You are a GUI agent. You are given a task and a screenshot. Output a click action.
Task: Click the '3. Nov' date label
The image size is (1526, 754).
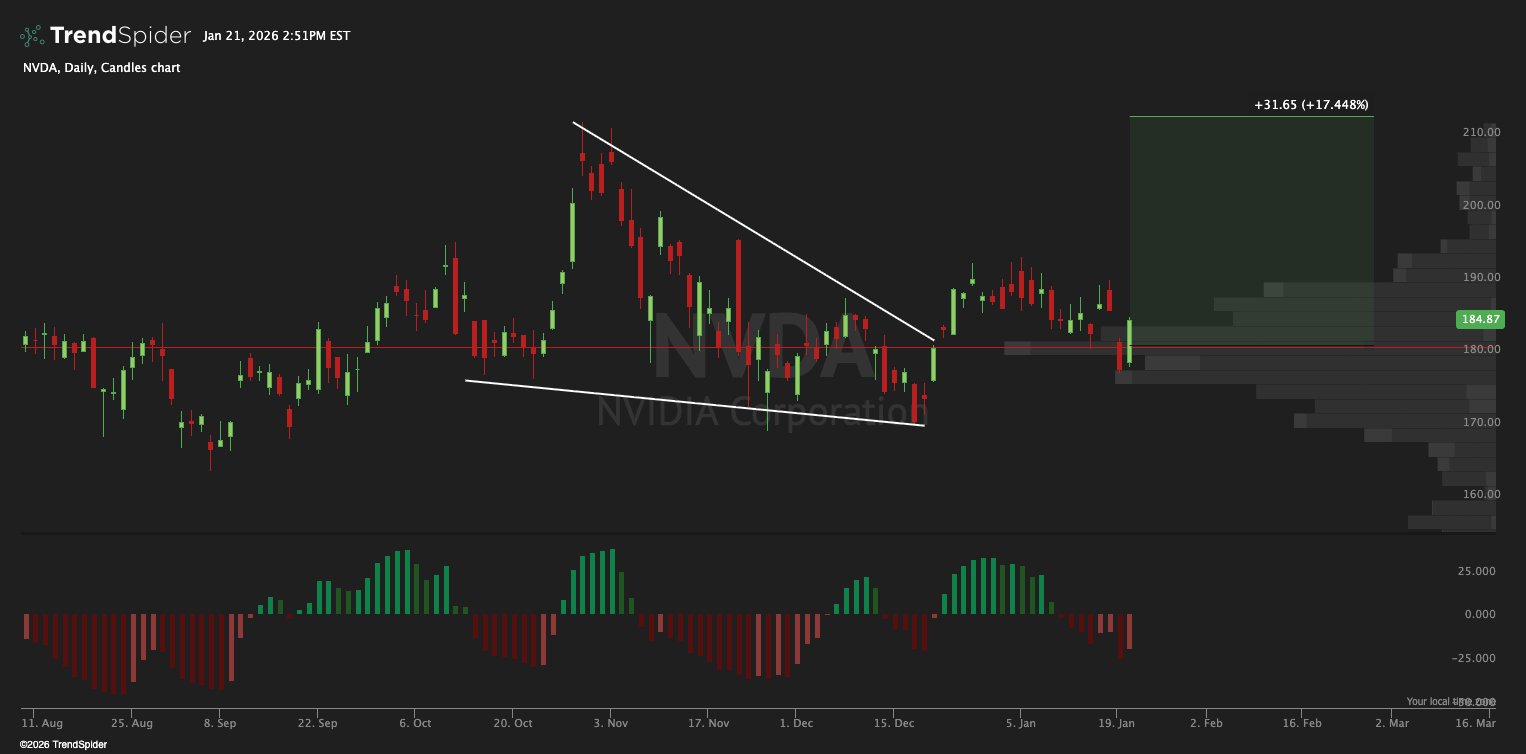pyautogui.click(x=610, y=722)
